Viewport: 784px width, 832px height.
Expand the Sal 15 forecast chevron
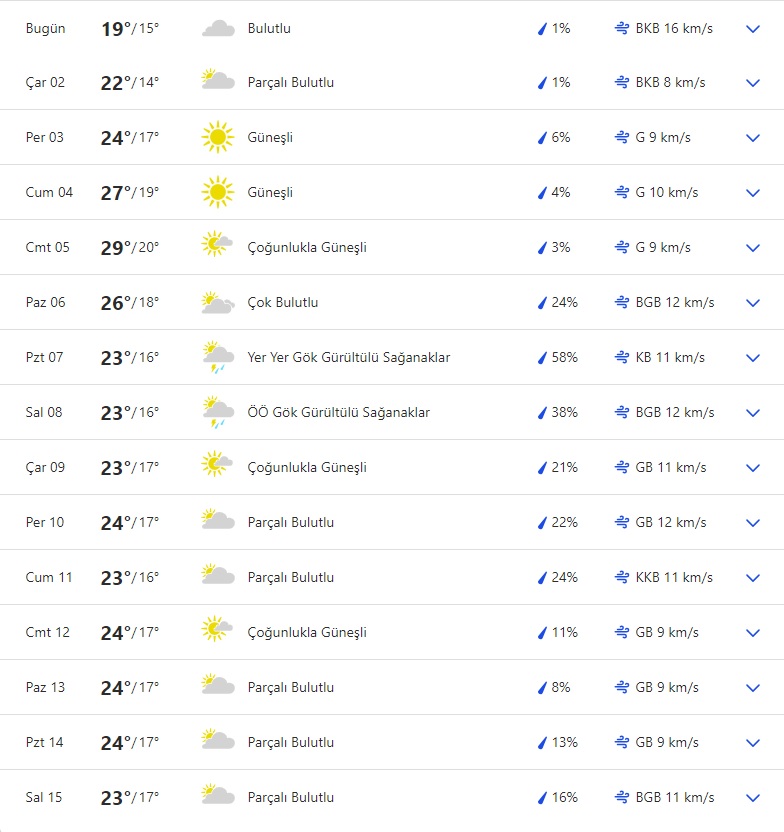[x=753, y=798]
